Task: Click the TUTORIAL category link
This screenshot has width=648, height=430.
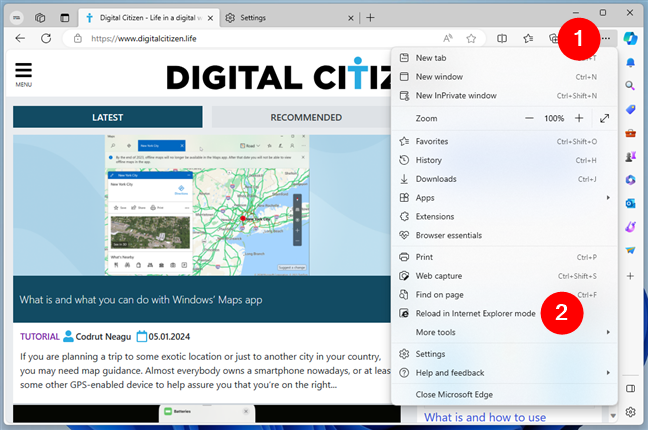Action: pyautogui.click(x=40, y=337)
